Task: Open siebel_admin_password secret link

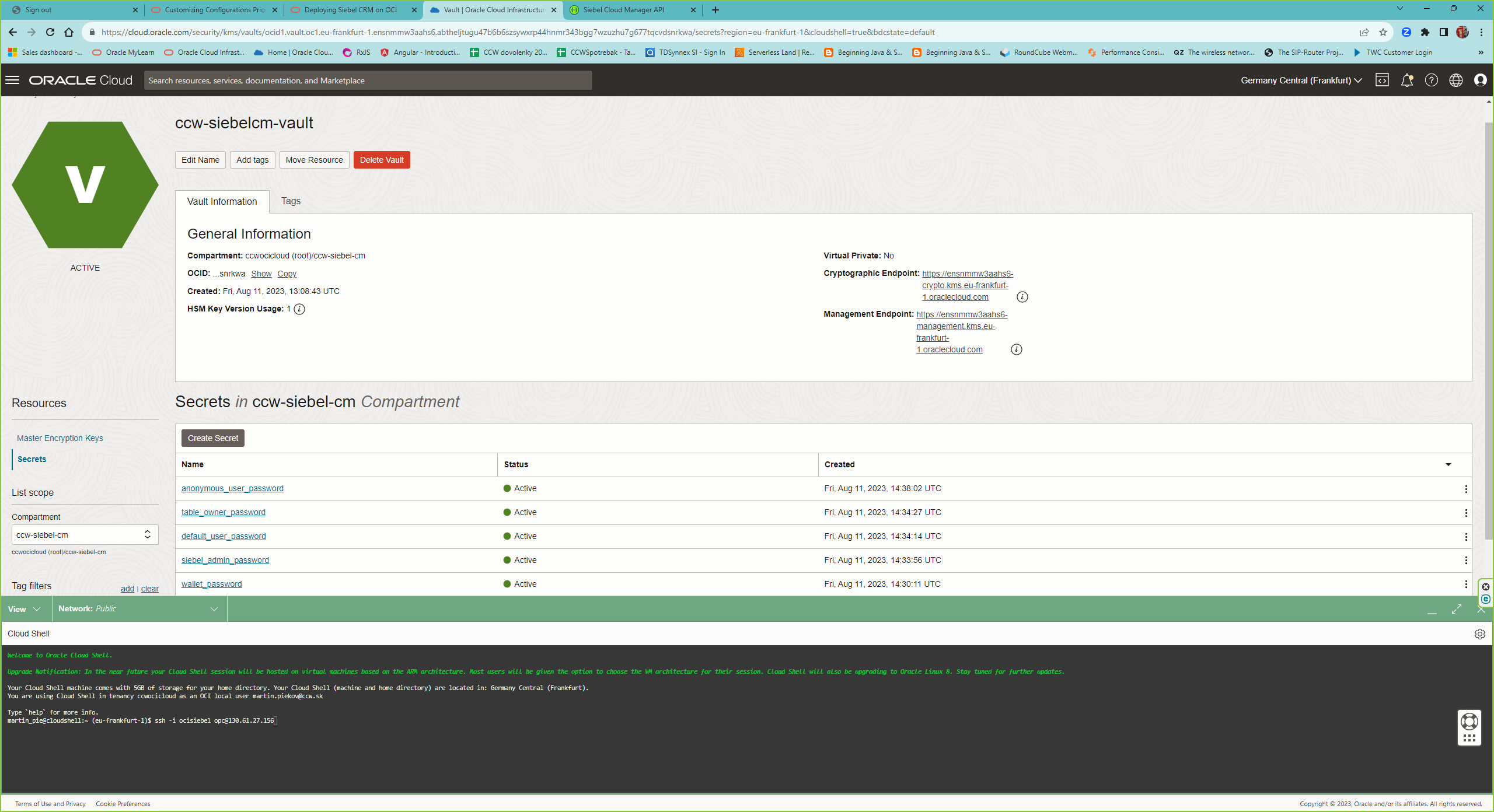Action: click(x=225, y=561)
